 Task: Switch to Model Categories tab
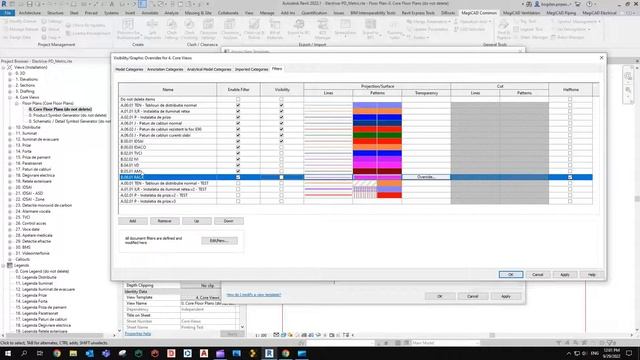[129, 69]
